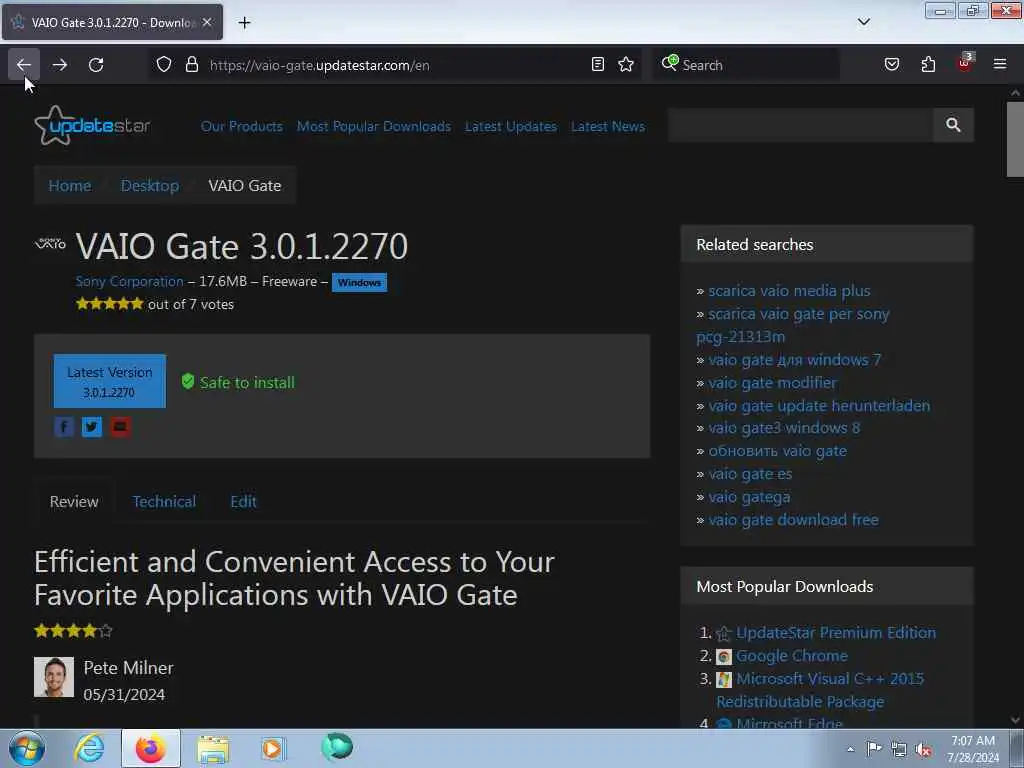Open Windows Media Player taskbar icon

click(273, 749)
